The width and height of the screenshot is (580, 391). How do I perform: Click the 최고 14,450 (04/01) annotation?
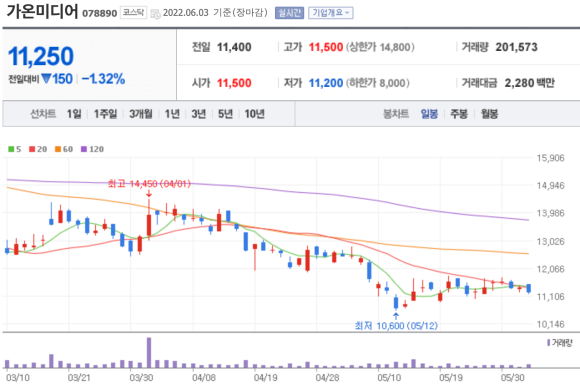tap(149, 183)
